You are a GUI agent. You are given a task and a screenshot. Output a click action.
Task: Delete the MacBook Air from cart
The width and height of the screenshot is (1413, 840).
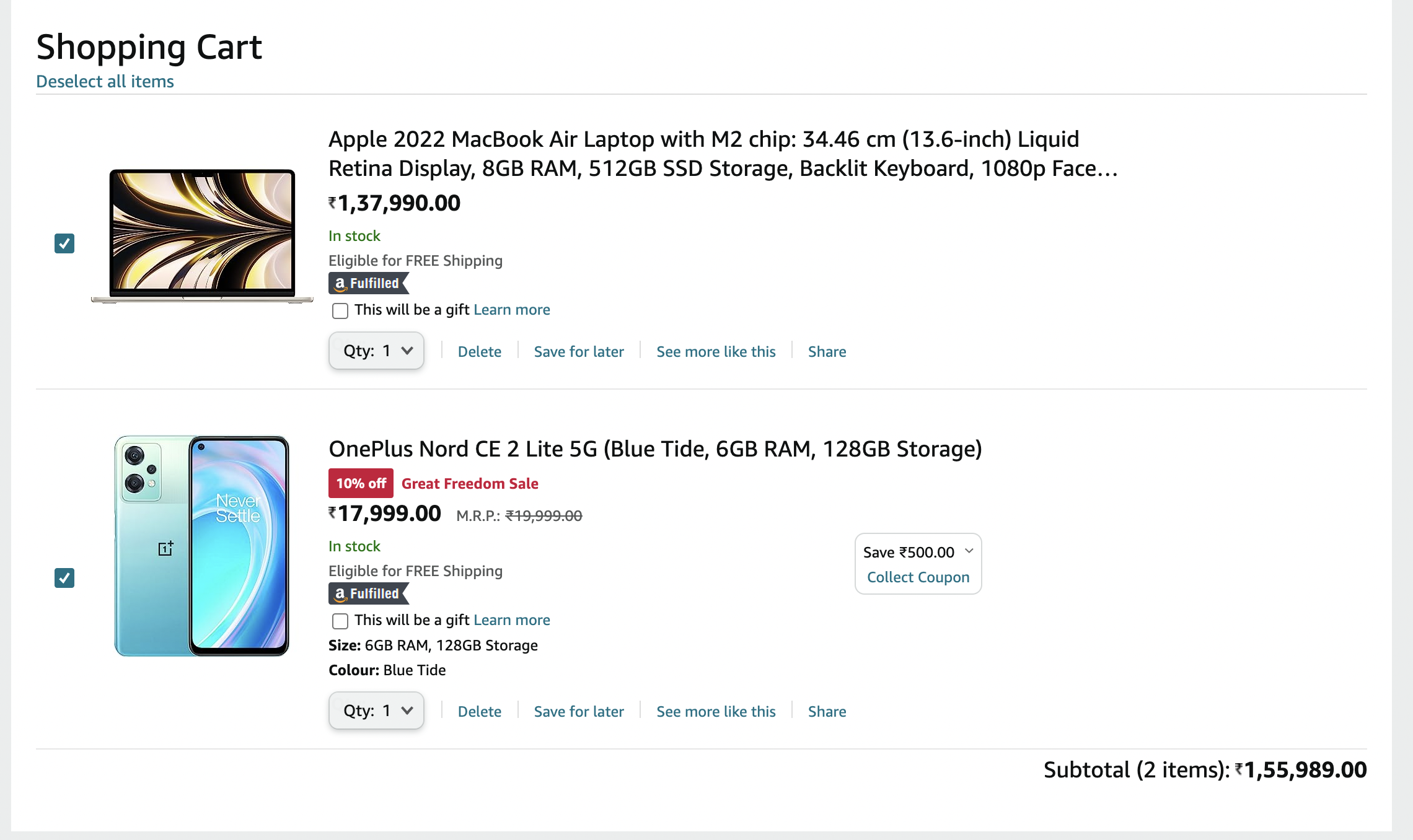[479, 352]
